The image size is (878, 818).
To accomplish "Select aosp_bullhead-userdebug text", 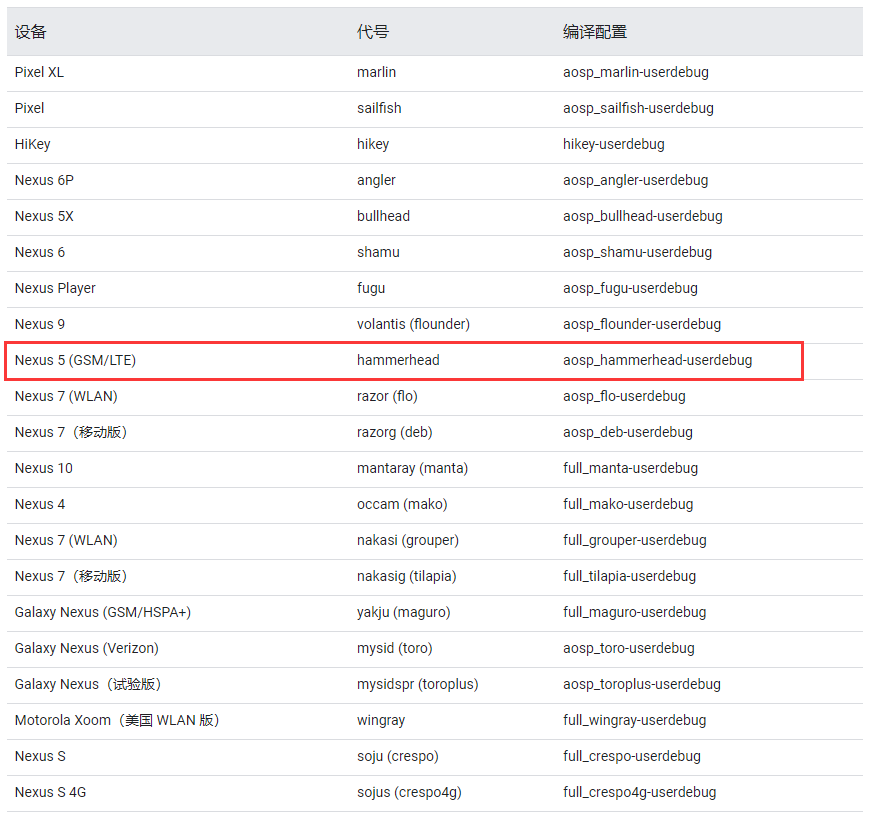I will pos(643,216).
